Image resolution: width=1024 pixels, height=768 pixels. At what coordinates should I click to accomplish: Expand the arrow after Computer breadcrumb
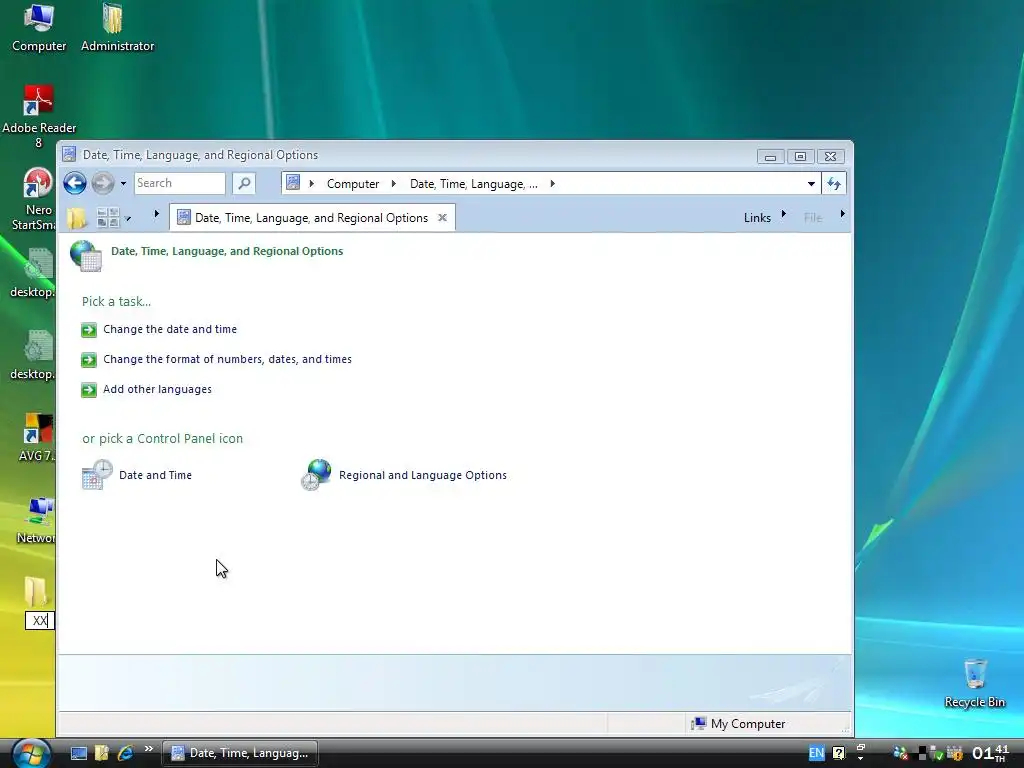pyautogui.click(x=393, y=184)
